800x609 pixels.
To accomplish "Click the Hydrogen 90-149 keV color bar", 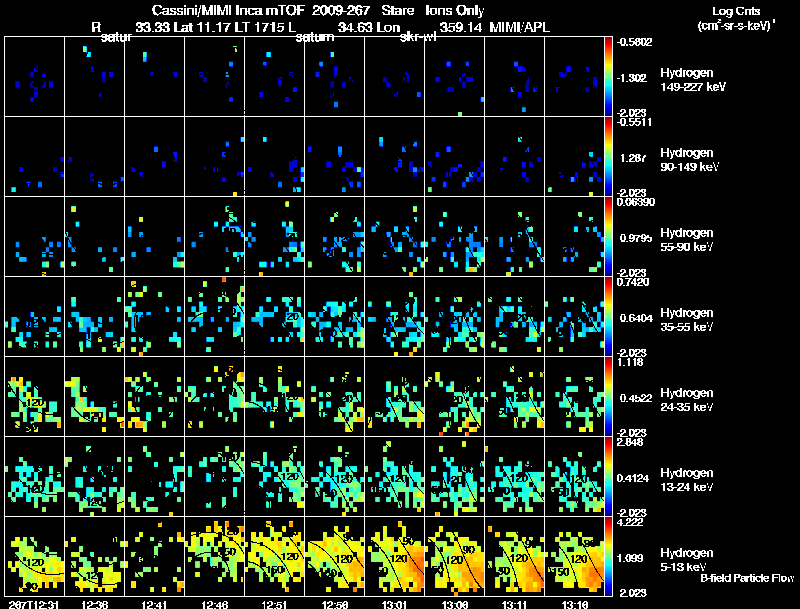I will [x=608, y=156].
